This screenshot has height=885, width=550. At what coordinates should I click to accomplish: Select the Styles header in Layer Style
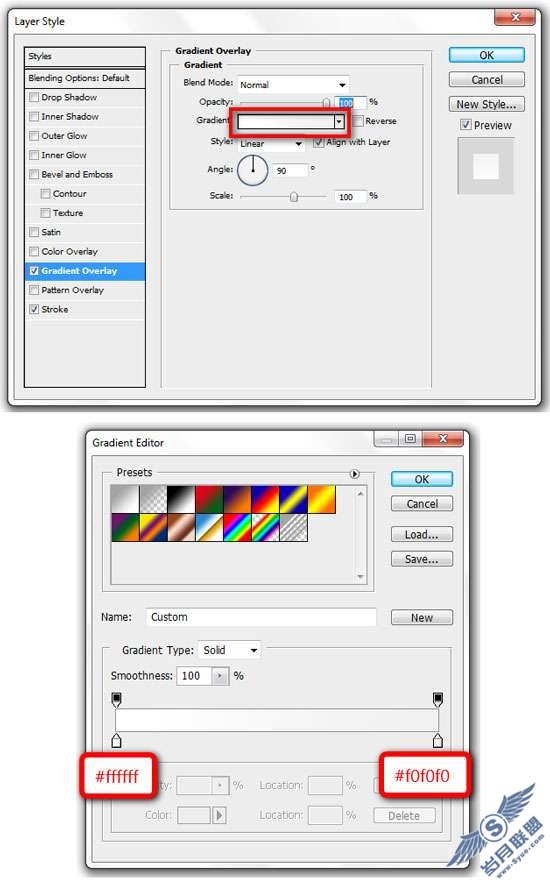click(85, 56)
